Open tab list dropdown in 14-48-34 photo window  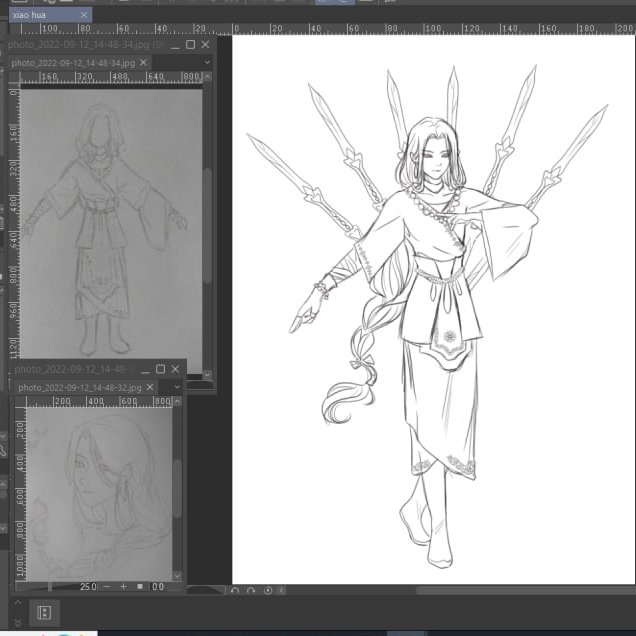207,62
